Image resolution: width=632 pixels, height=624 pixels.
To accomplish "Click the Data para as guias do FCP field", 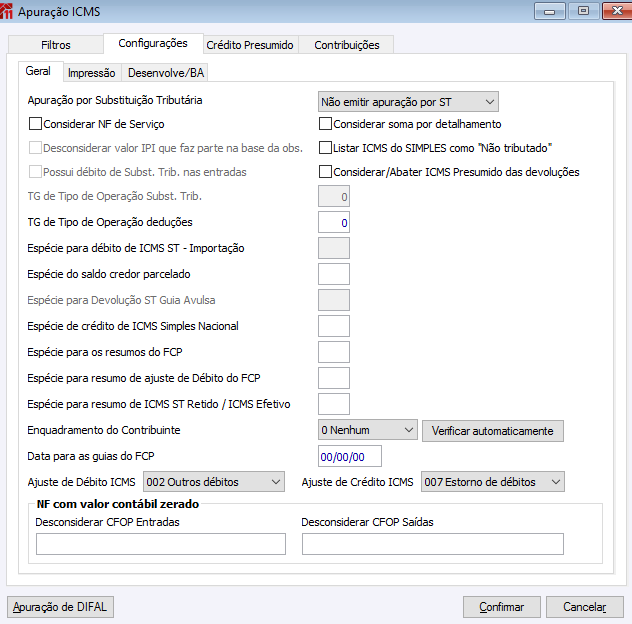I will click(x=349, y=456).
